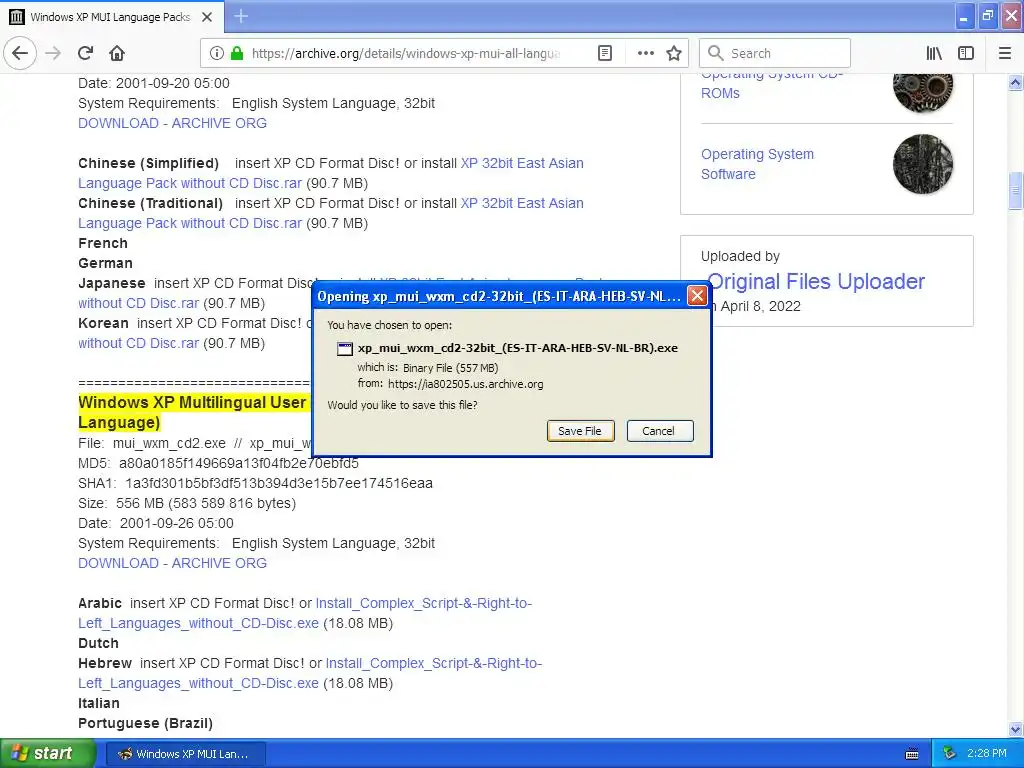The image size is (1024, 768).
Task: Toggle the sidebars icon
Action: [x=966, y=54]
